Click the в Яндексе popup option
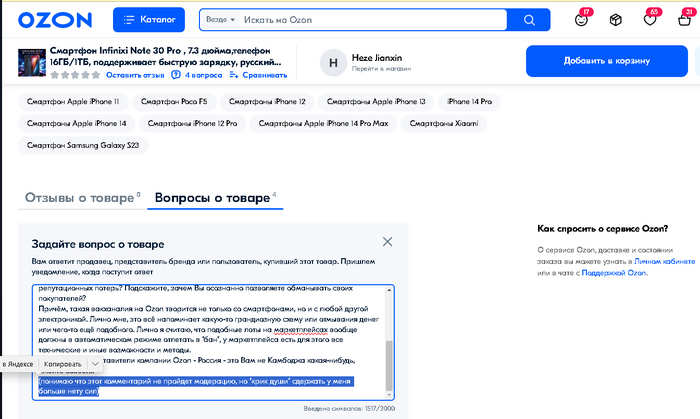 click(x=18, y=364)
